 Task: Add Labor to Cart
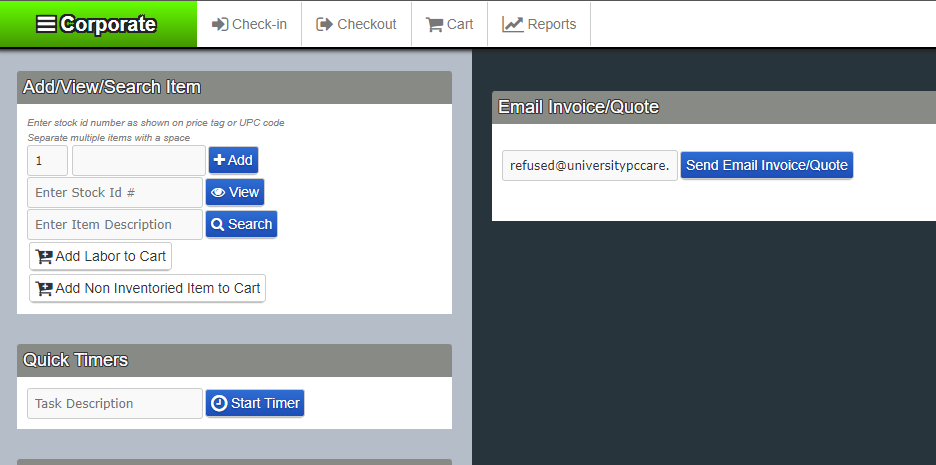100,256
